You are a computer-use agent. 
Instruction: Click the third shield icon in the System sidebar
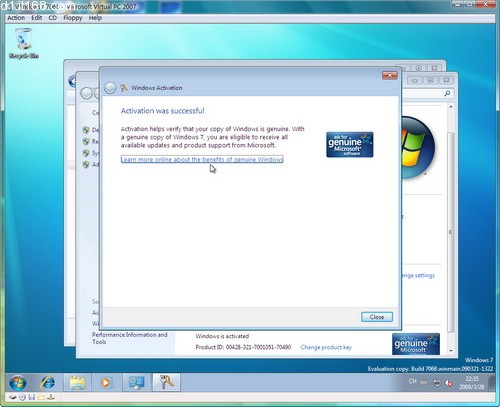(x=86, y=153)
